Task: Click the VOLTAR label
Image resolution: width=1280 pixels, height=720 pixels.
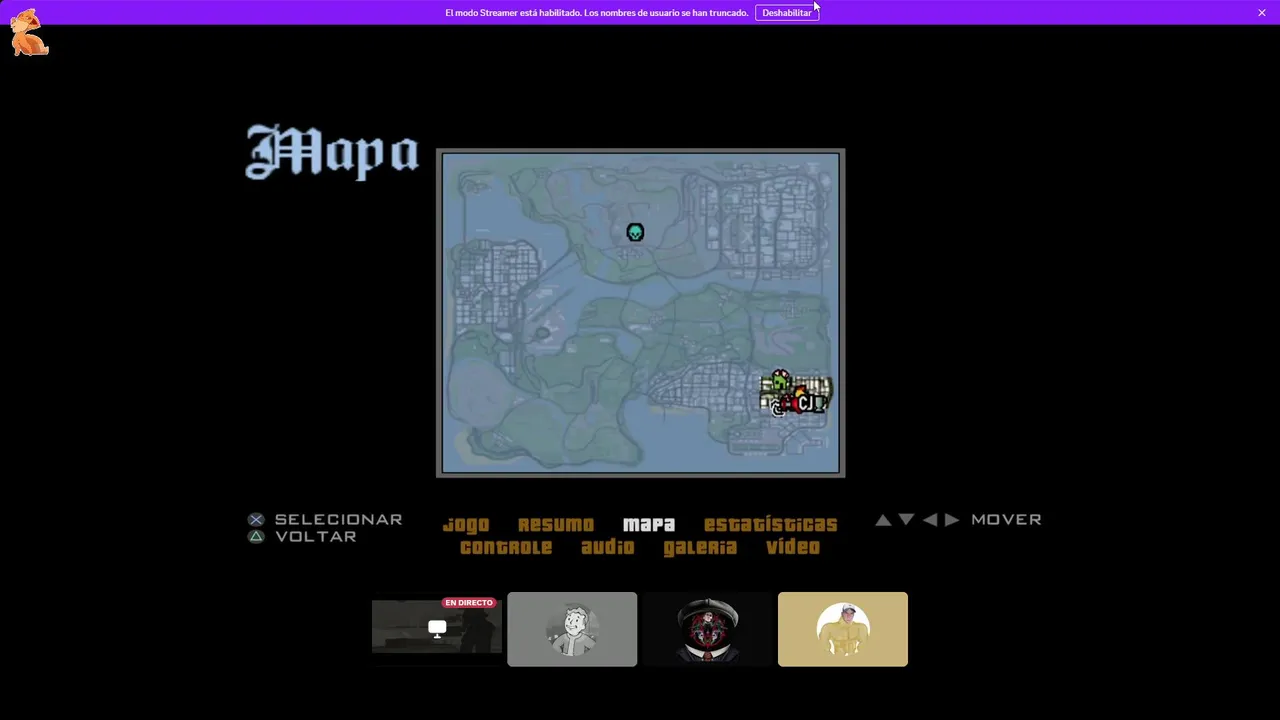Action: tap(316, 537)
